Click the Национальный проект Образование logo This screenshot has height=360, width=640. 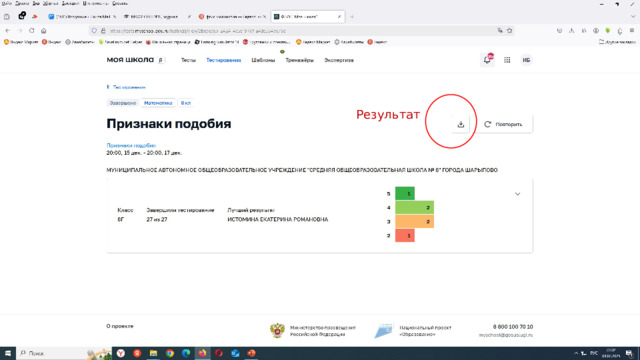point(384,330)
